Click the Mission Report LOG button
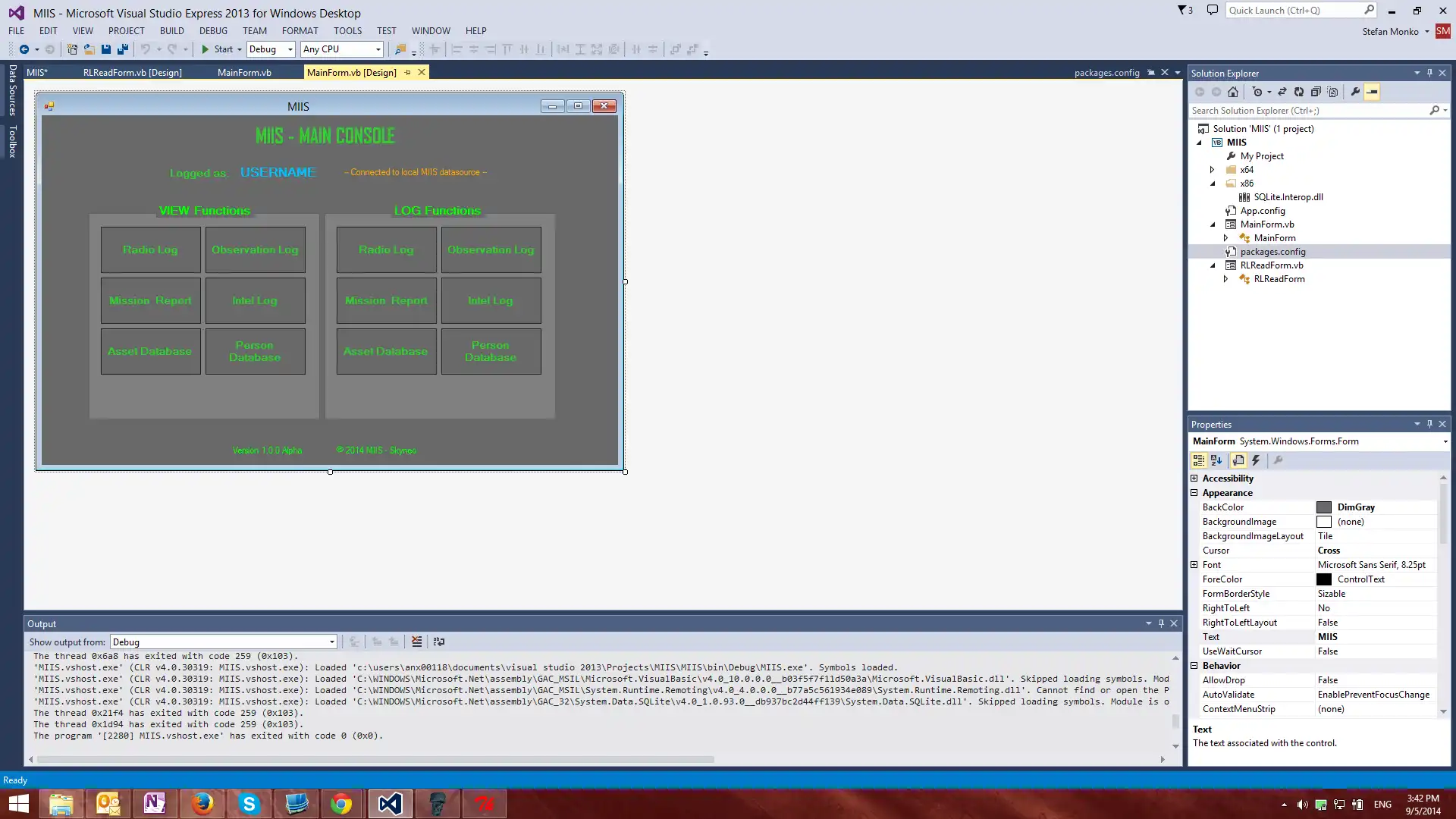This screenshot has width=1456, height=819. tap(385, 300)
